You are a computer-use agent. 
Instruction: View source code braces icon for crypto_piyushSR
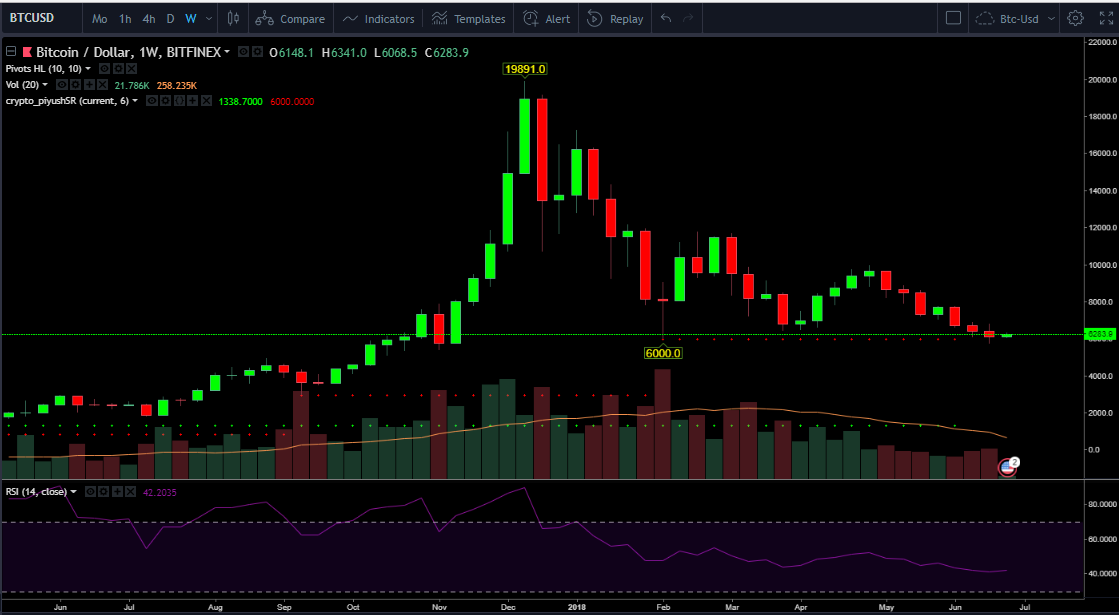coord(179,101)
